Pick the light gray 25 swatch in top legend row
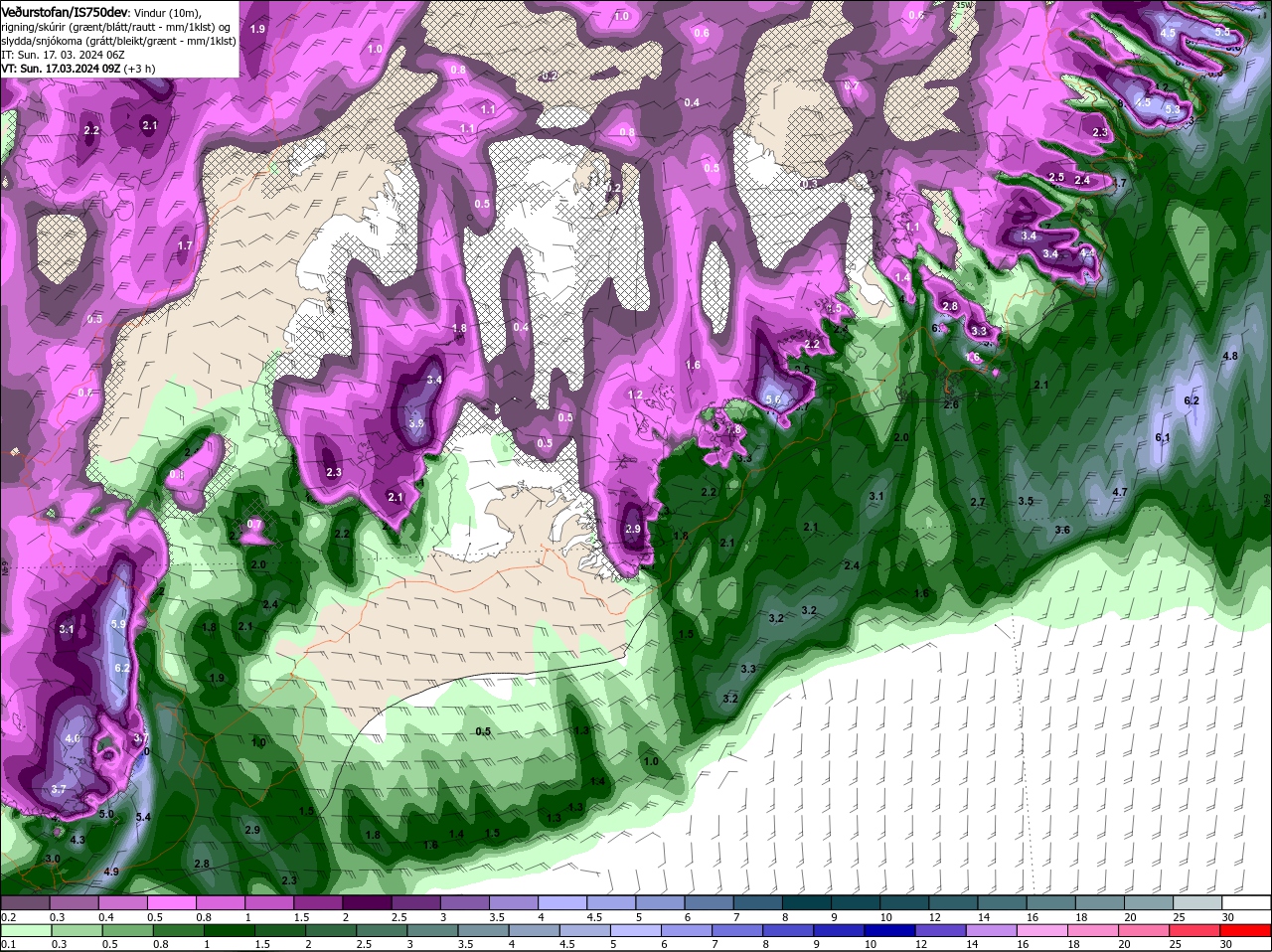 click(x=1198, y=902)
